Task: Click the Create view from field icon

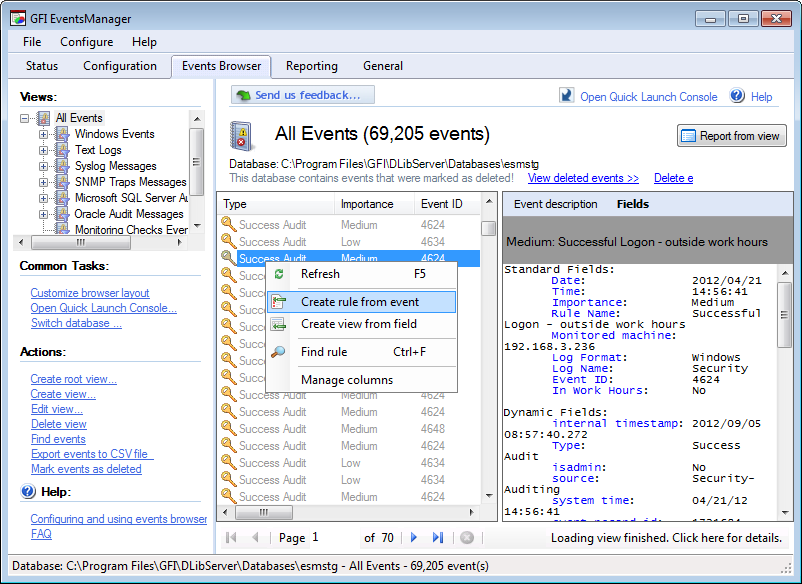Action: 279,324
